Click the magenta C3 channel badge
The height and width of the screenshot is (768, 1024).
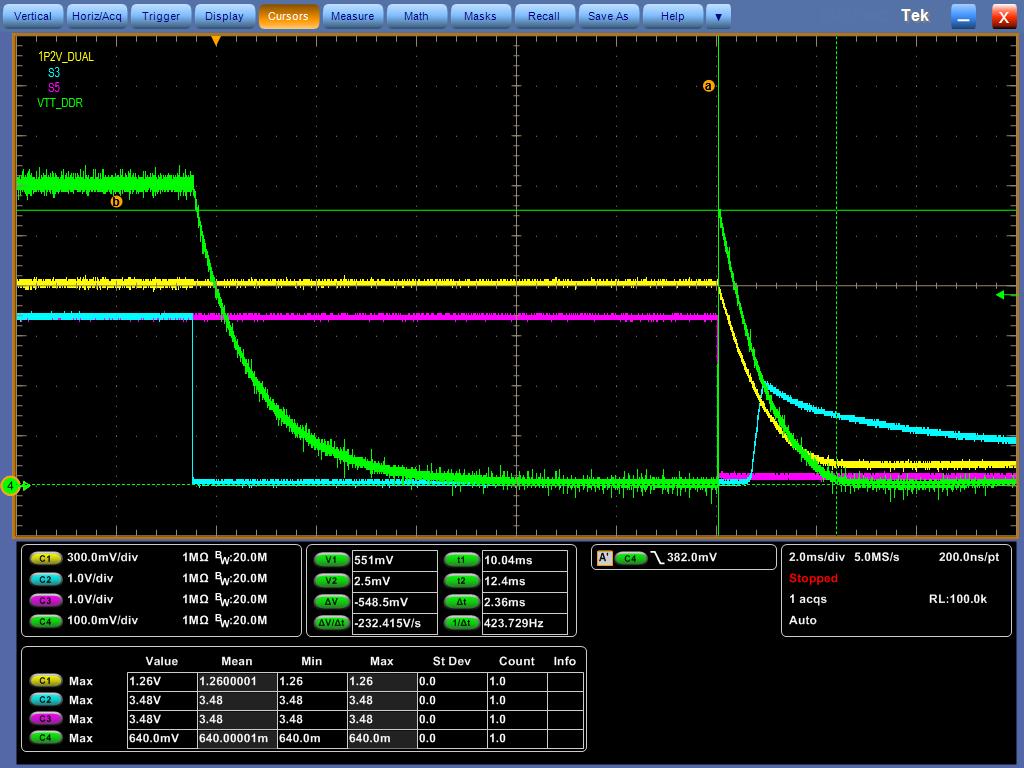coord(45,600)
